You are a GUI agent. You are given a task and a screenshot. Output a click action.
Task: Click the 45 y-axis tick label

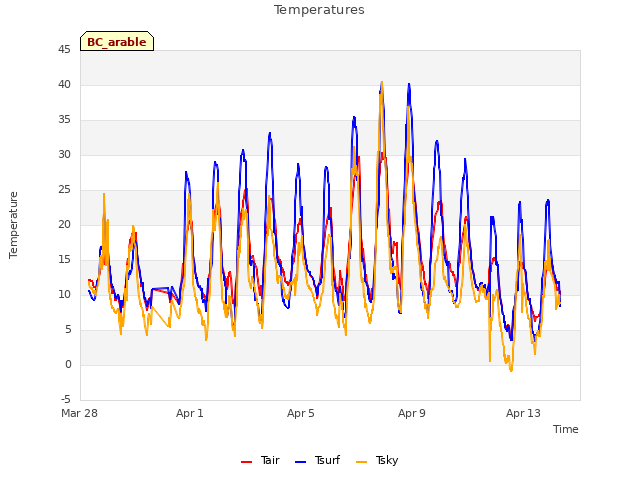click(64, 49)
